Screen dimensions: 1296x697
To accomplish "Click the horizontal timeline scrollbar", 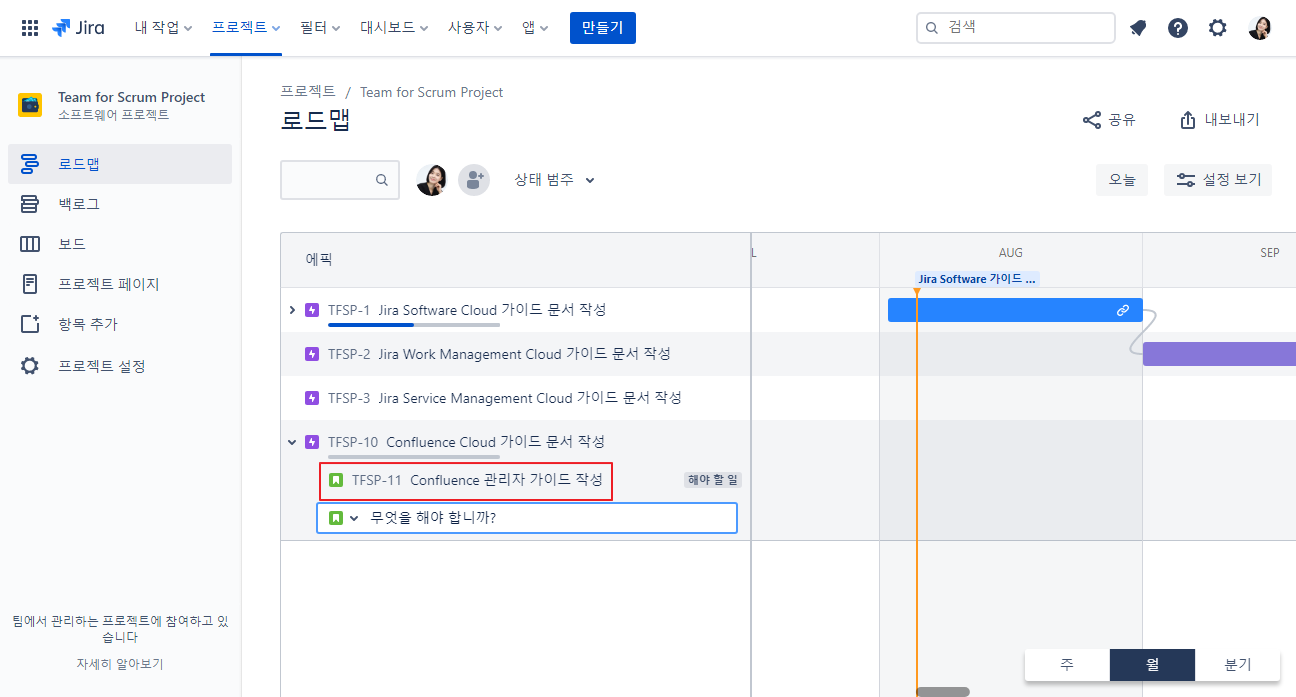I will tap(943, 692).
